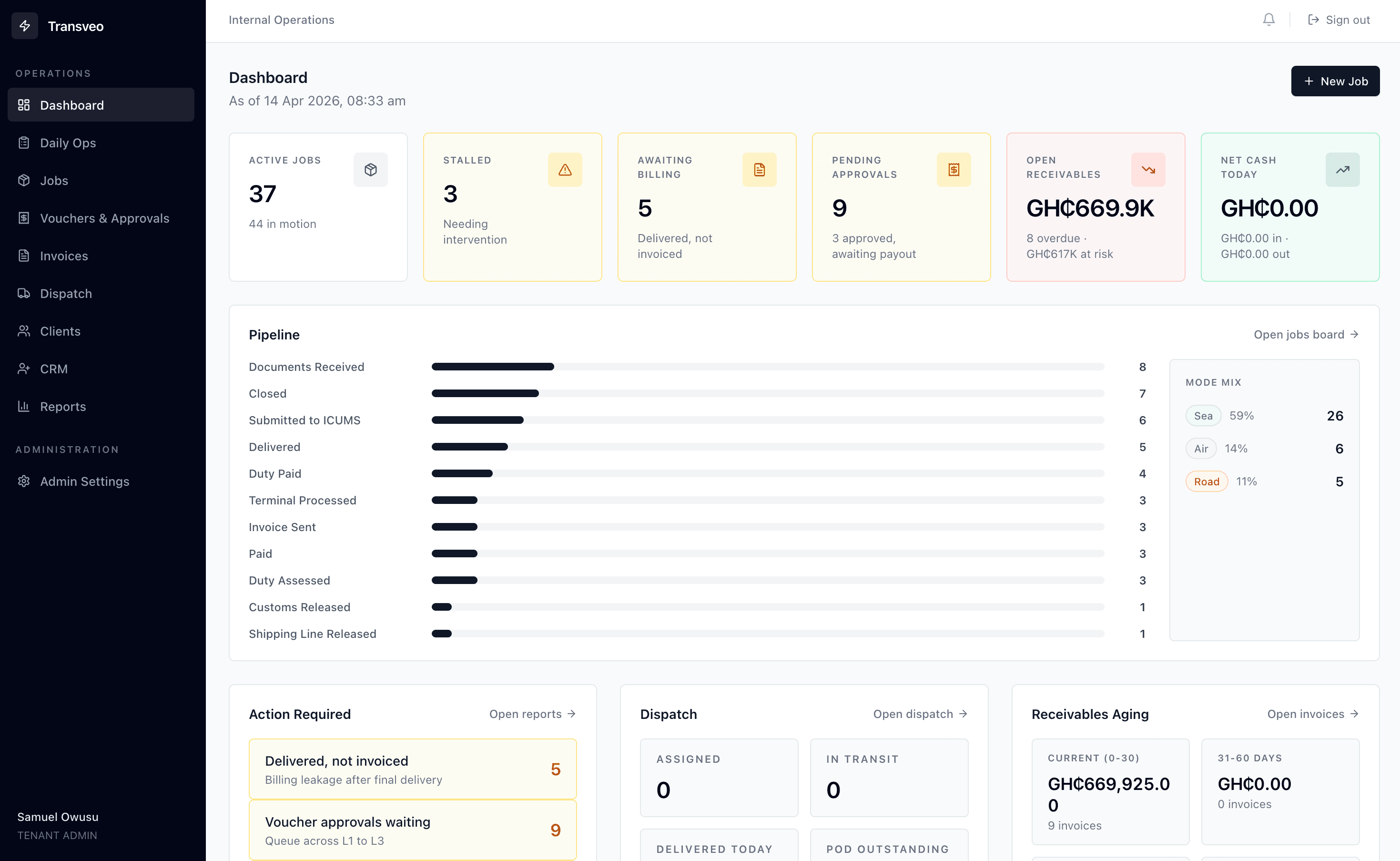
Task: Select CRM from sidebar
Action: point(101,369)
